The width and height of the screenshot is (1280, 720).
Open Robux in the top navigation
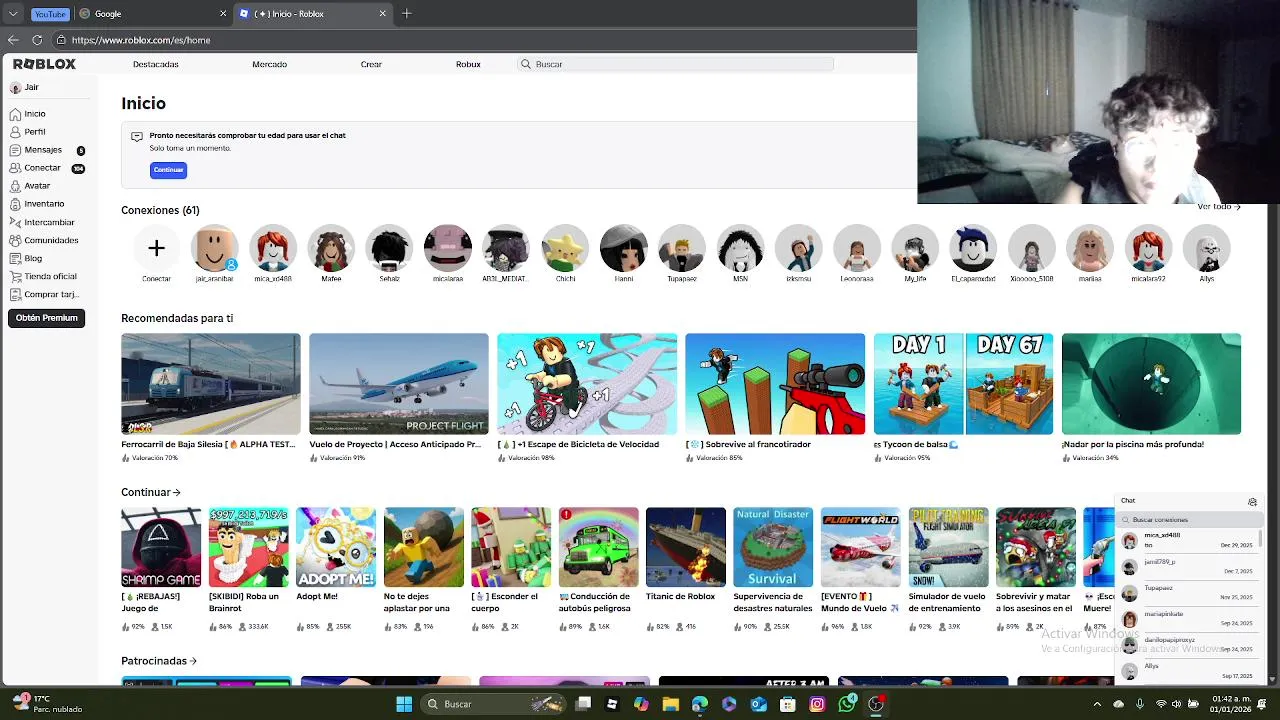tap(468, 64)
